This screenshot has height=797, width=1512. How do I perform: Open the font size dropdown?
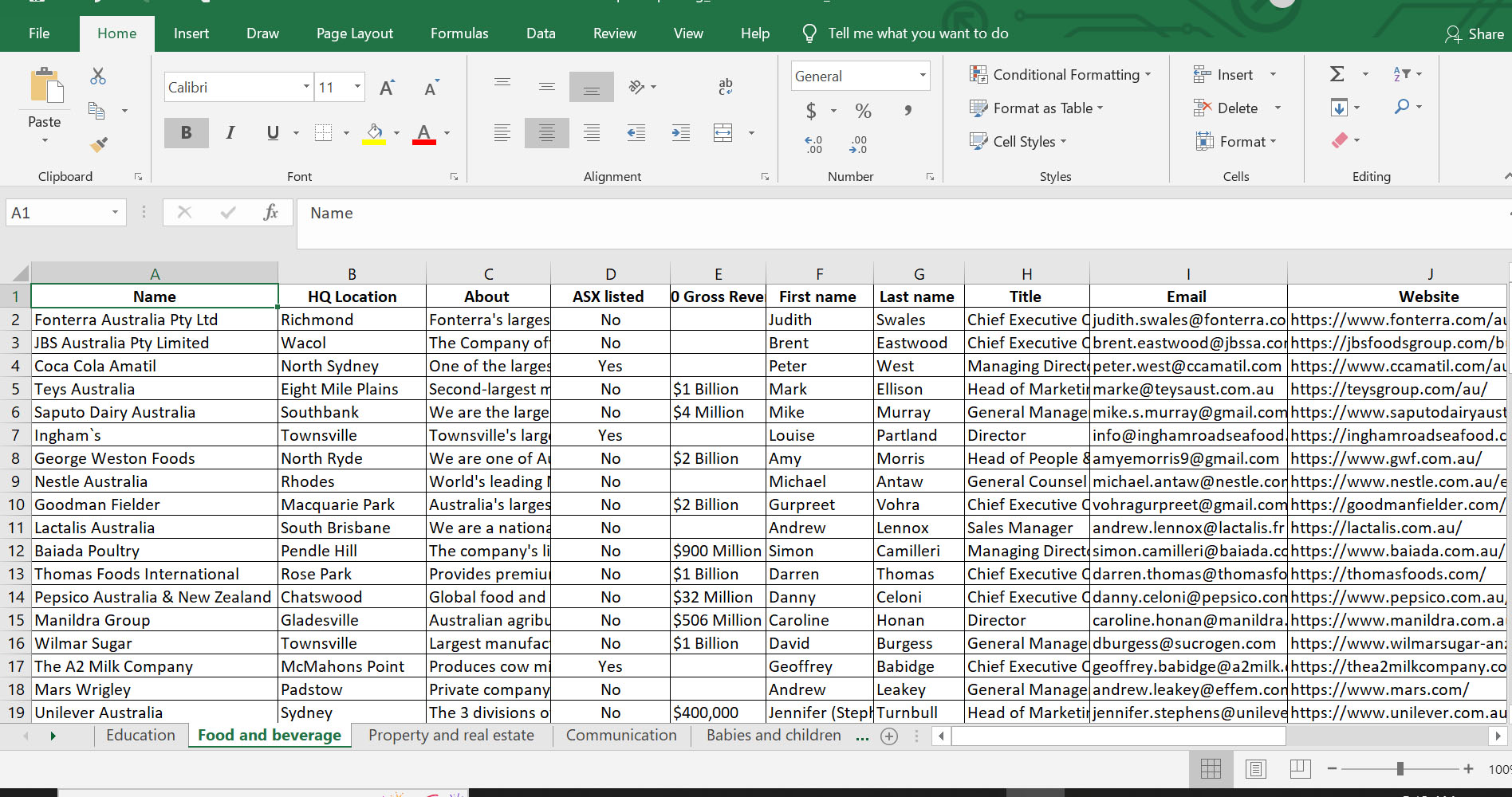[357, 87]
